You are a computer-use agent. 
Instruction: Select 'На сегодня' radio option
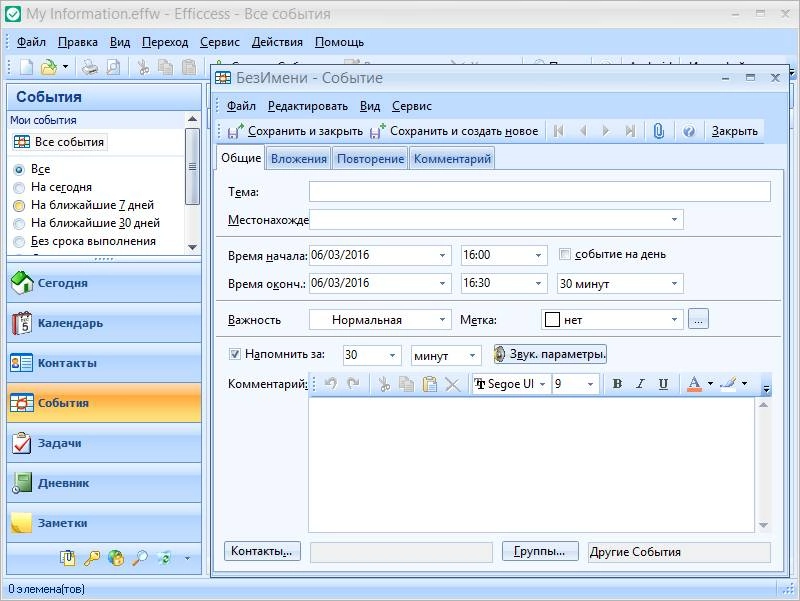pos(19,188)
